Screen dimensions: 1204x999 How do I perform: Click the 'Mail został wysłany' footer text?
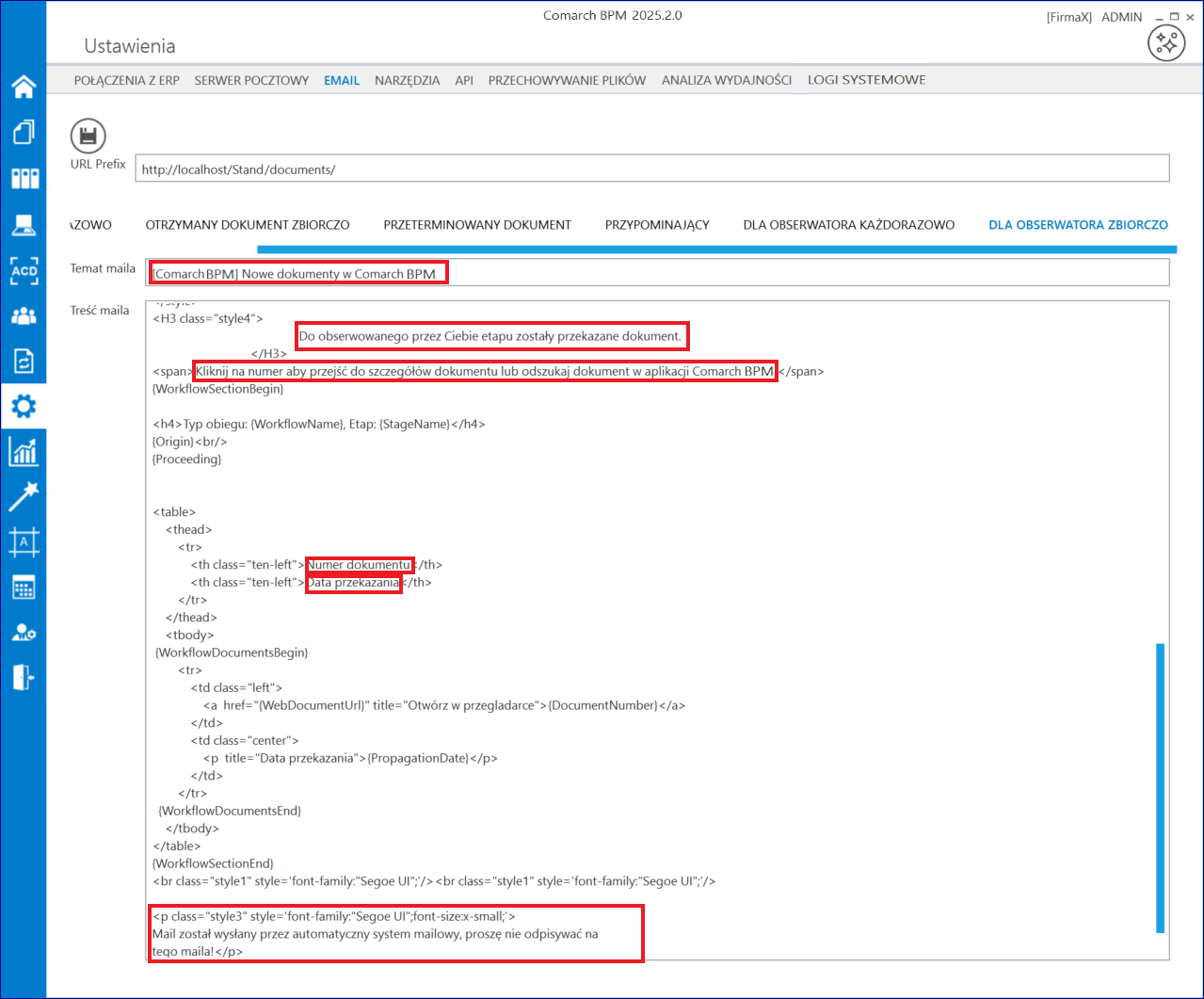(376, 934)
